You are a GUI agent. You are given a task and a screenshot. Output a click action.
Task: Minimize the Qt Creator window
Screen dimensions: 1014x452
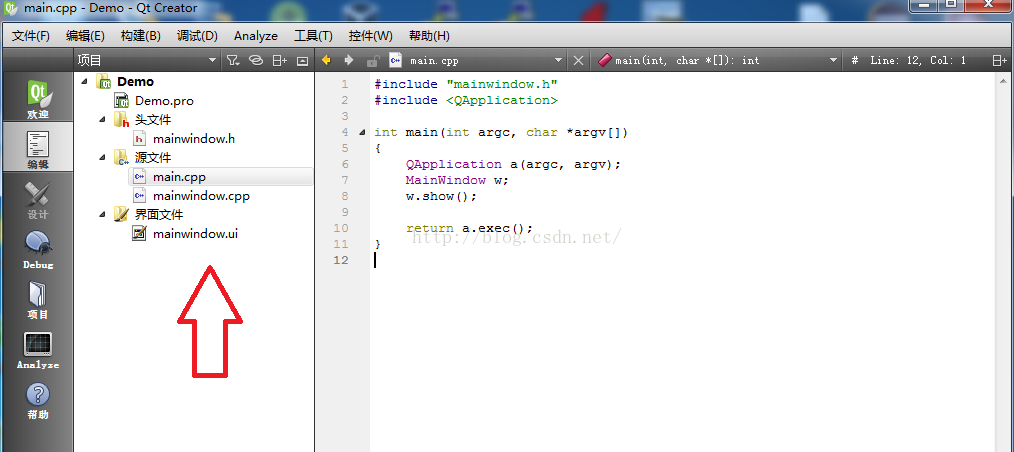pyautogui.click(x=924, y=5)
